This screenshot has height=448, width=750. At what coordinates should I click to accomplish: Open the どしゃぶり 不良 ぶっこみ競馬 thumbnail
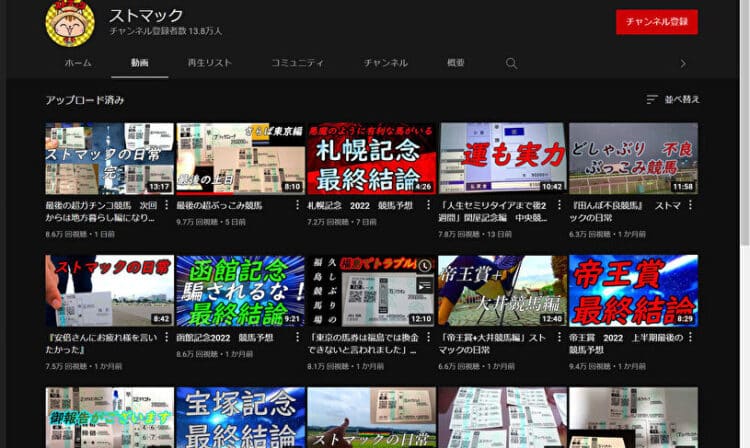click(x=633, y=159)
